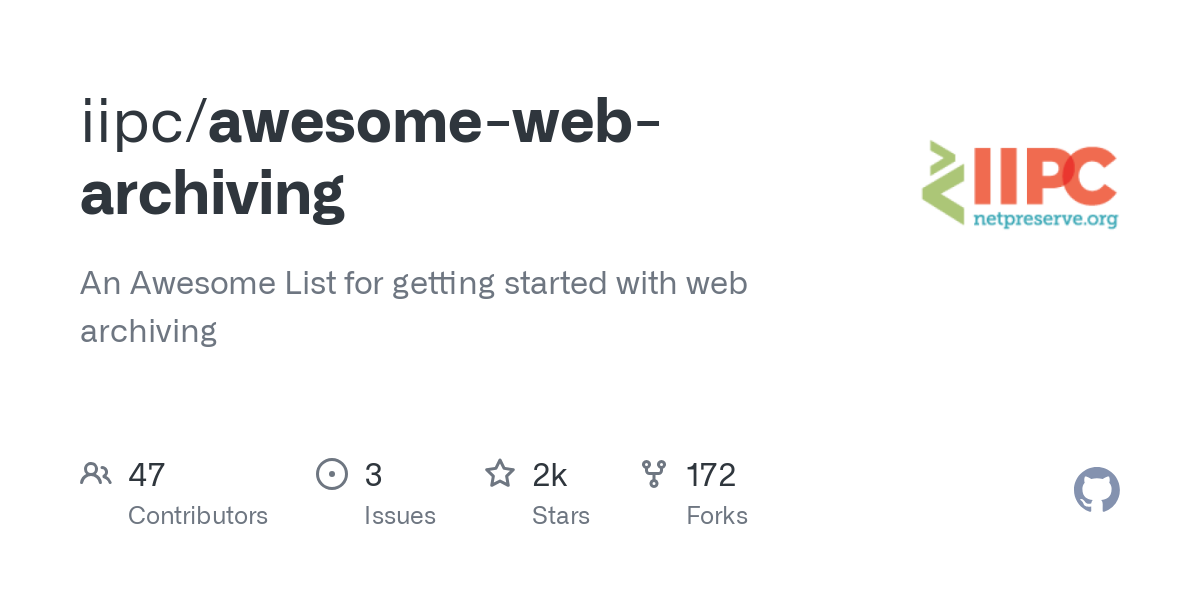Click the contributors count "47"

146,474
